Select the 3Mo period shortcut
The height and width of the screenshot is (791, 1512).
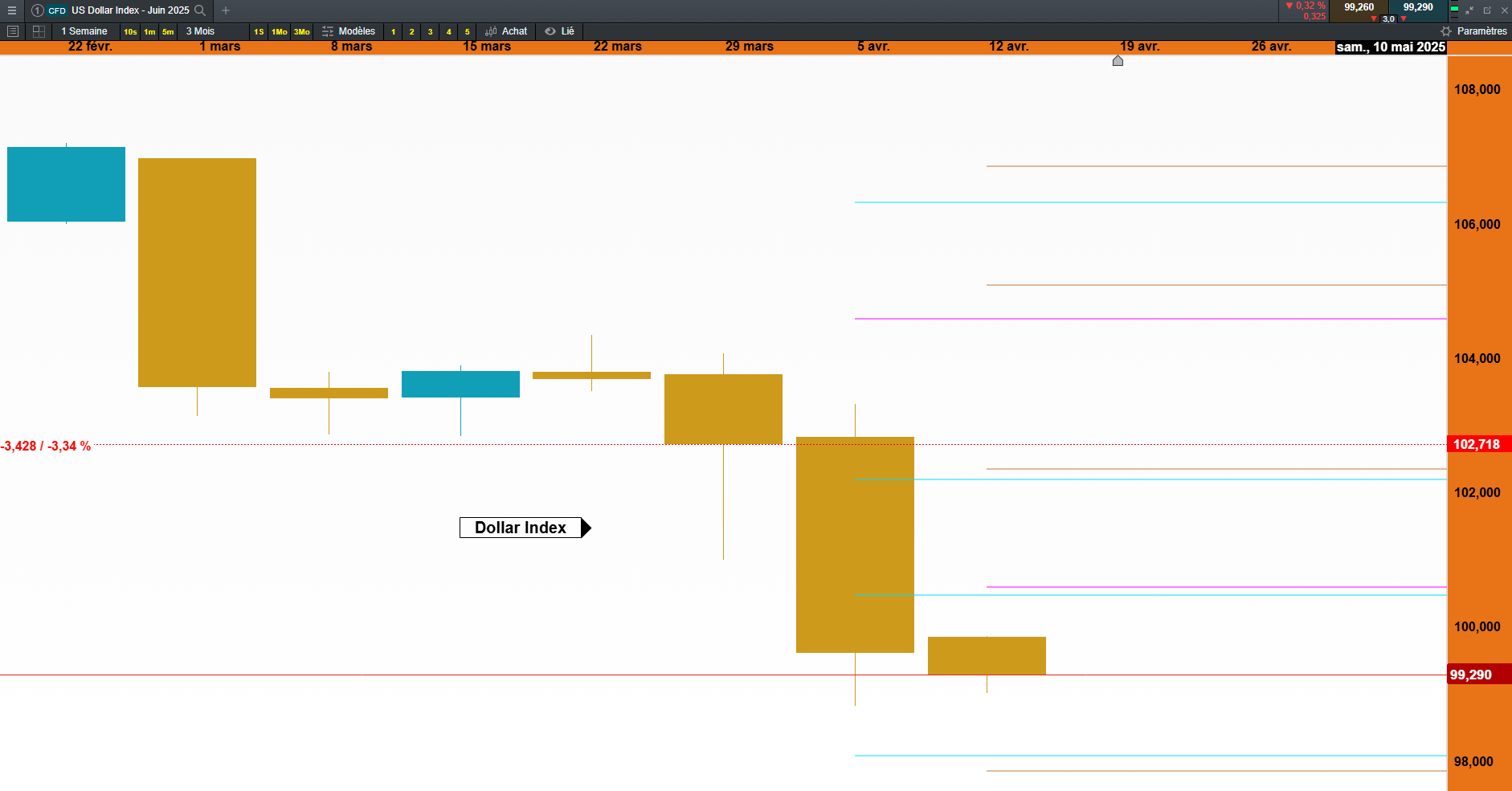(302, 32)
